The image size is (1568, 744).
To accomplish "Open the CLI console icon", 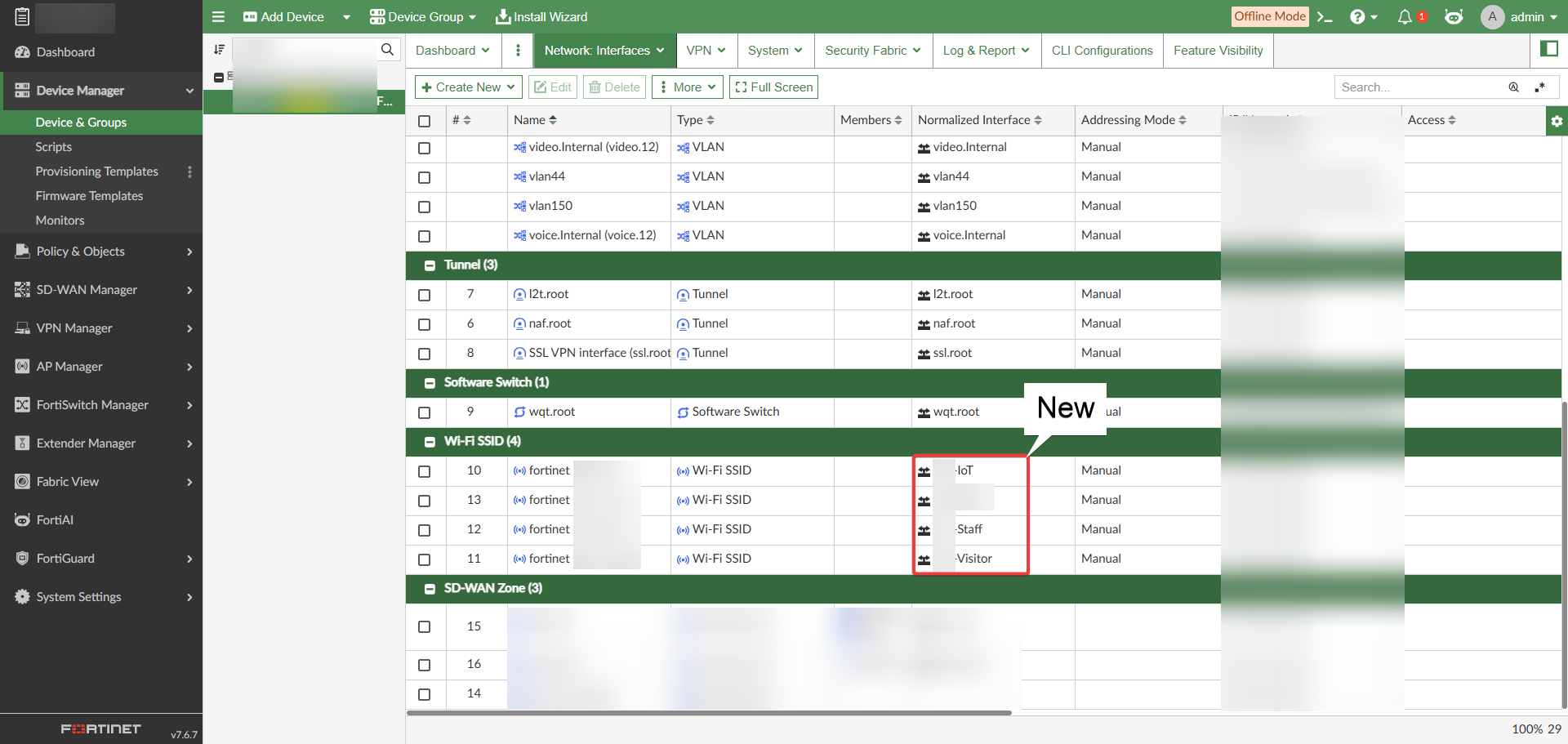I will click(x=1325, y=16).
